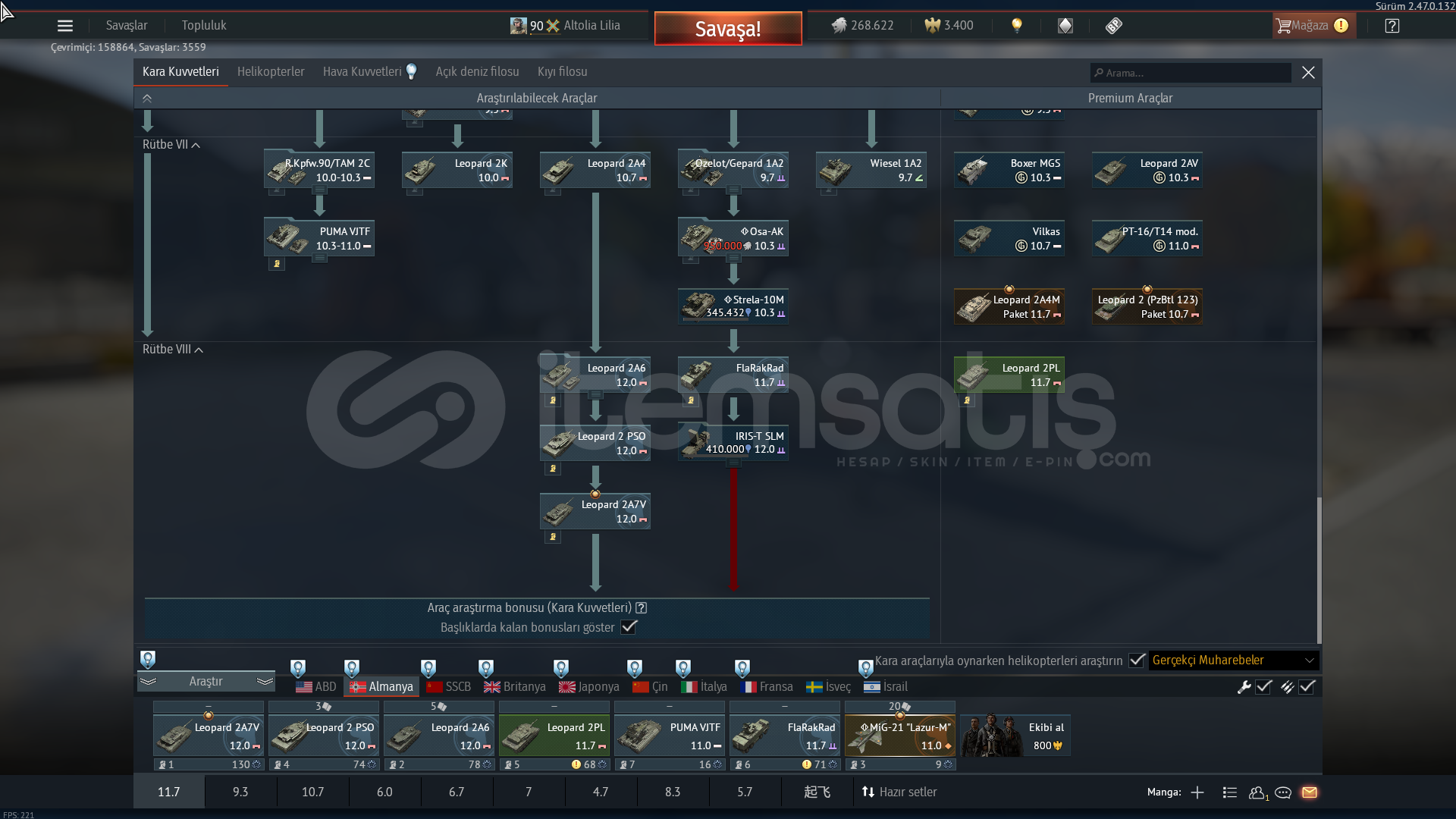Click the research bonus help question mark icon
The height and width of the screenshot is (819, 1456).
[x=642, y=607]
